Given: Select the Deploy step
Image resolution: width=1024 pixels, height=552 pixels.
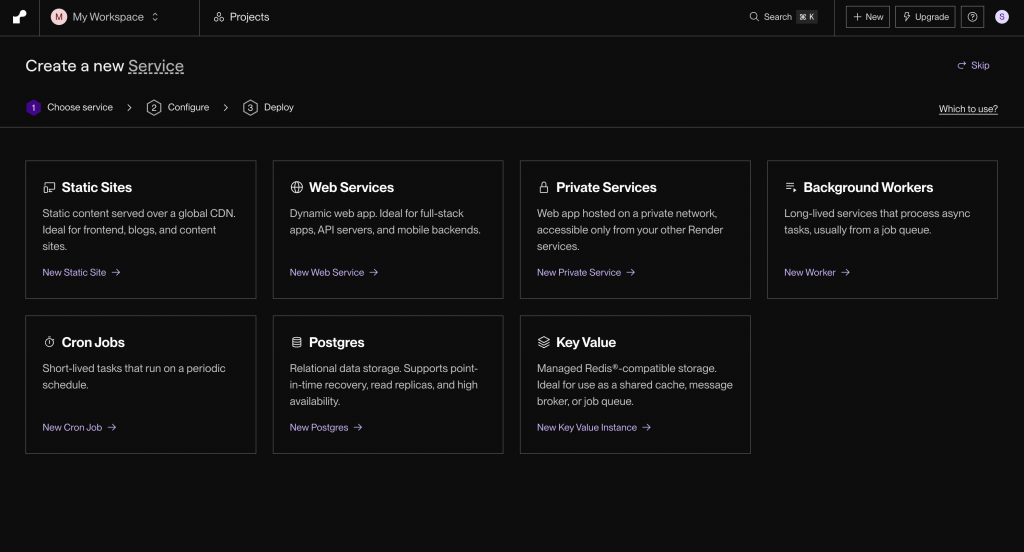Looking at the screenshot, I should click(269, 107).
